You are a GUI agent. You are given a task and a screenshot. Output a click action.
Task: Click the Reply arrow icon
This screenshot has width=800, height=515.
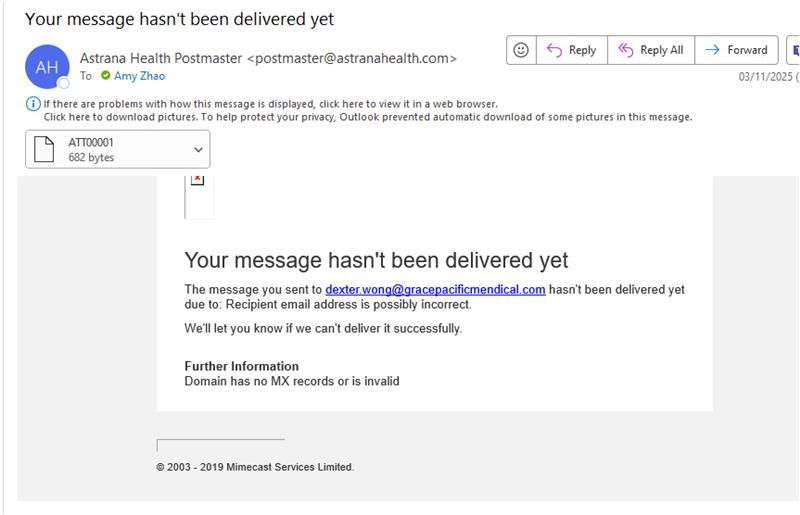pos(554,50)
